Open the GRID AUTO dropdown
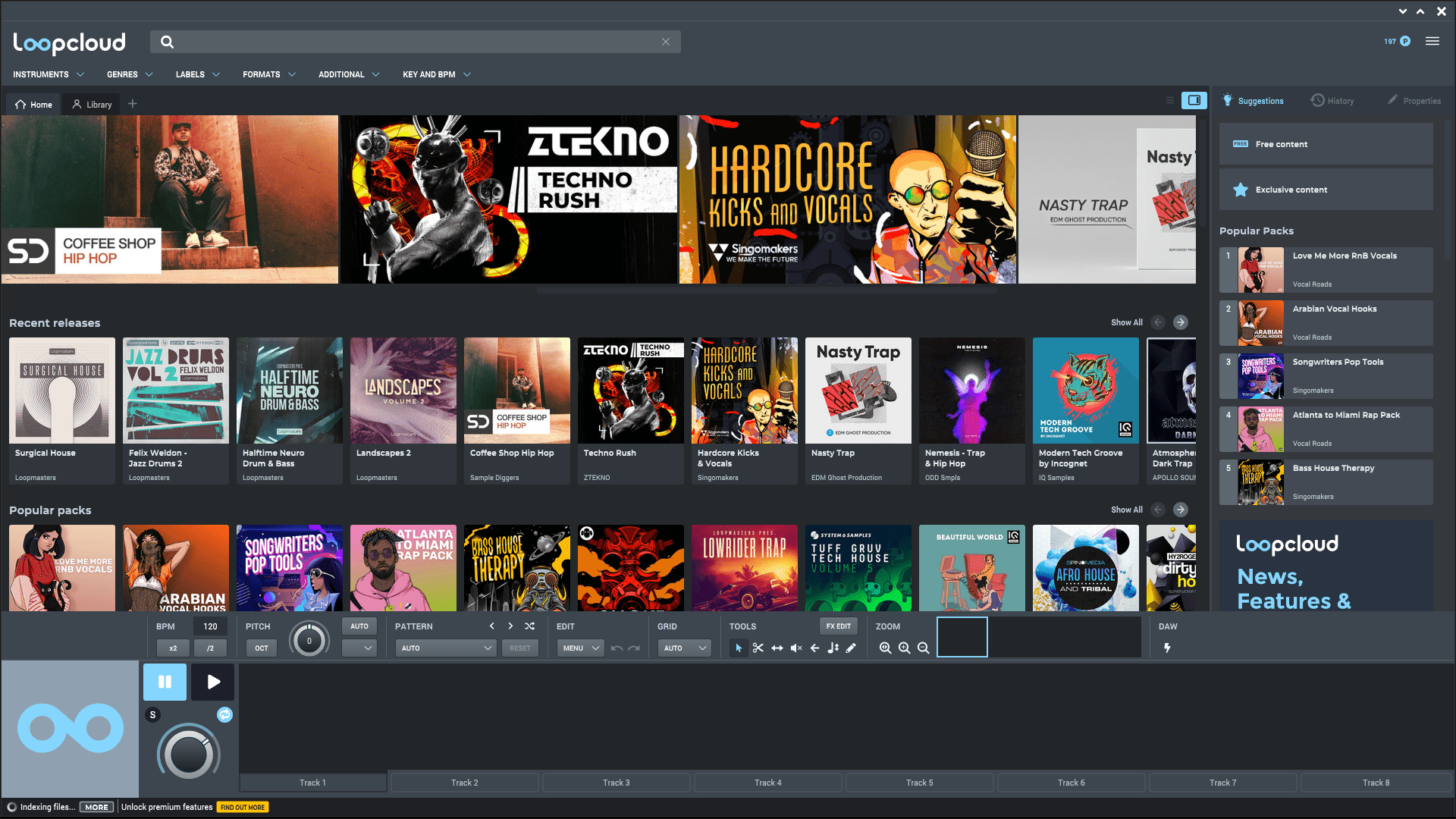 684,648
